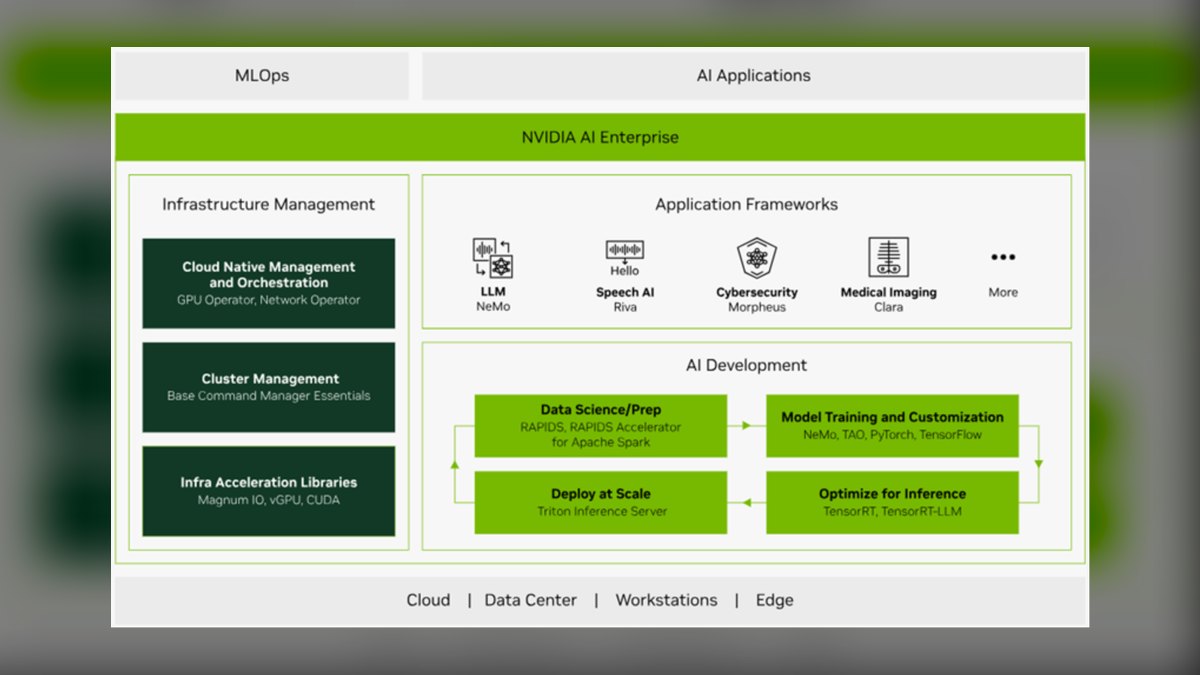Click the Data Science/Prep block

pyautogui.click(x=601, y=426)
